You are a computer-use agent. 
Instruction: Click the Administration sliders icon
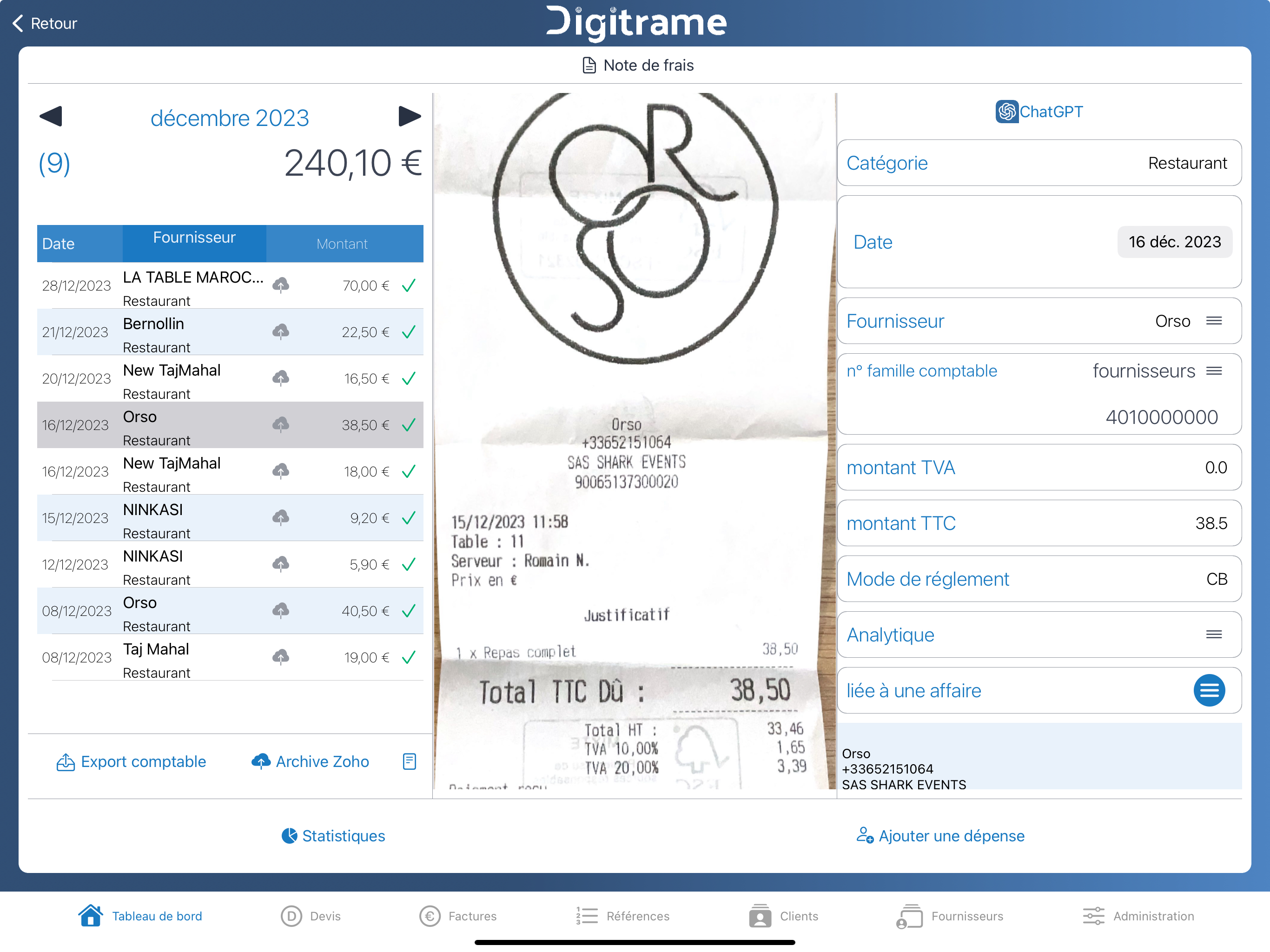point(1093,916)
